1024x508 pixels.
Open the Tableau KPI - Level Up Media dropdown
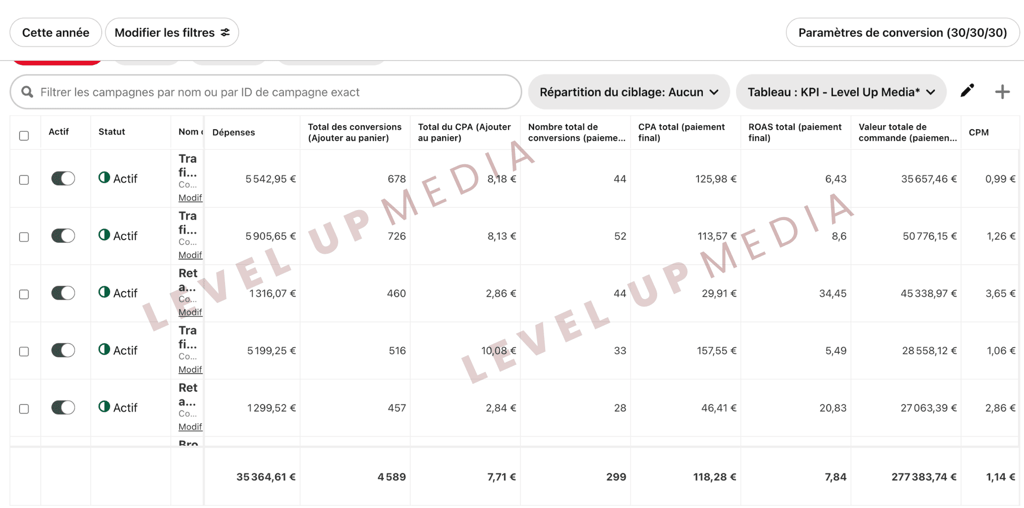click(x=841, y=92)
